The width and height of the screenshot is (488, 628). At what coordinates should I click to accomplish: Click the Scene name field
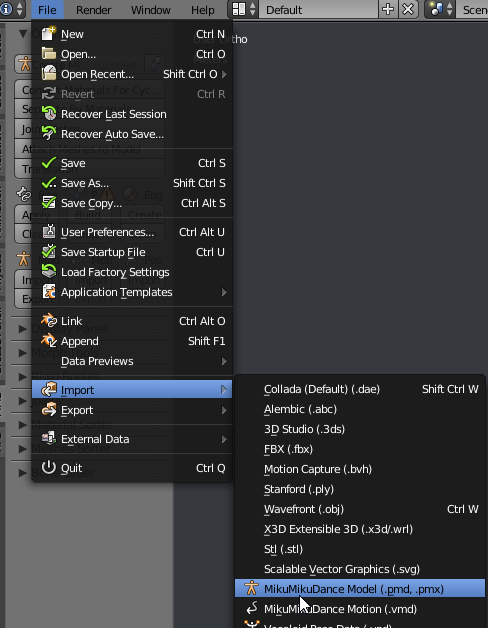click(x=472, y=9)
